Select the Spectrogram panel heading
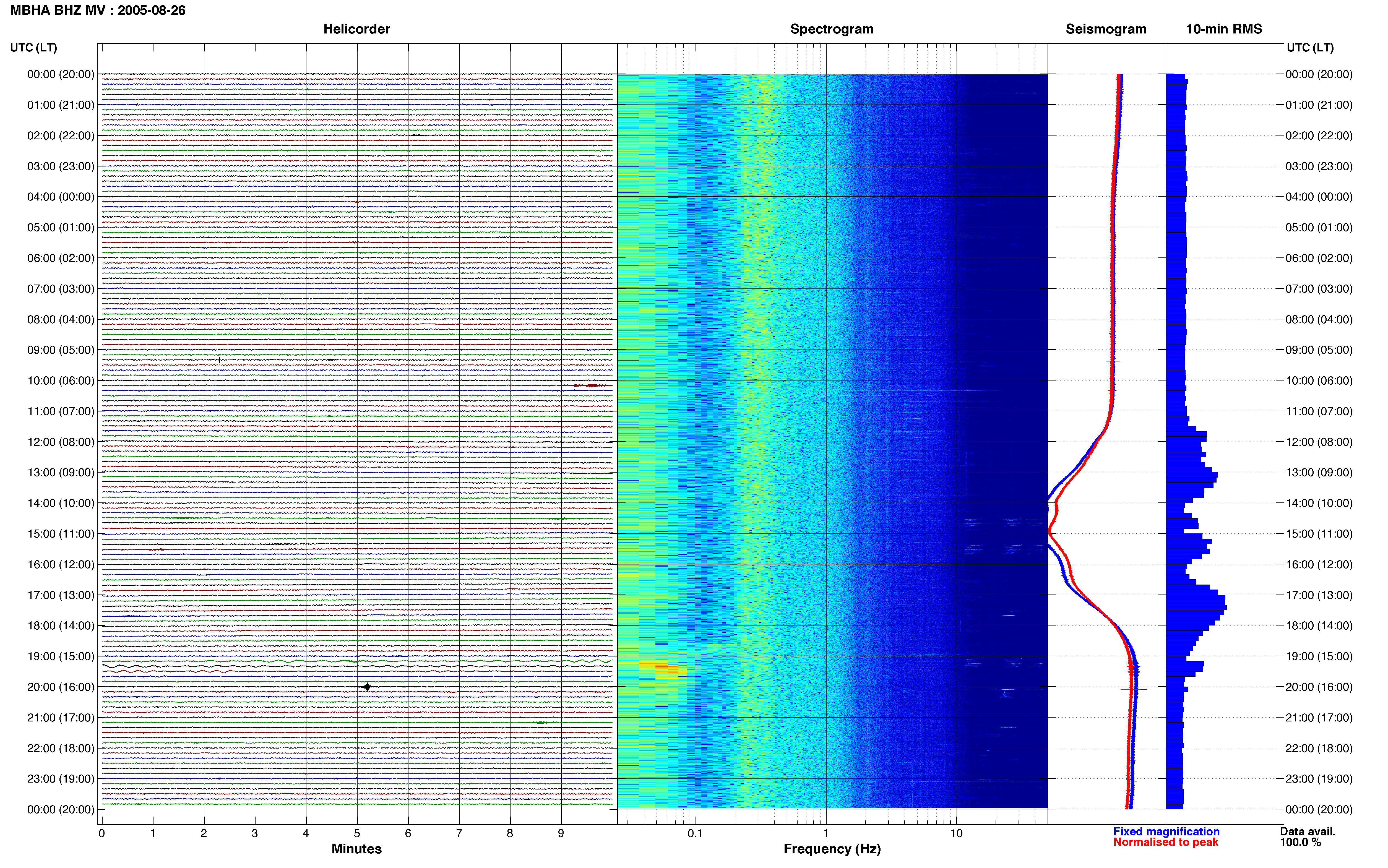This screenshot has width=1388, height=868. click(832, 29)
